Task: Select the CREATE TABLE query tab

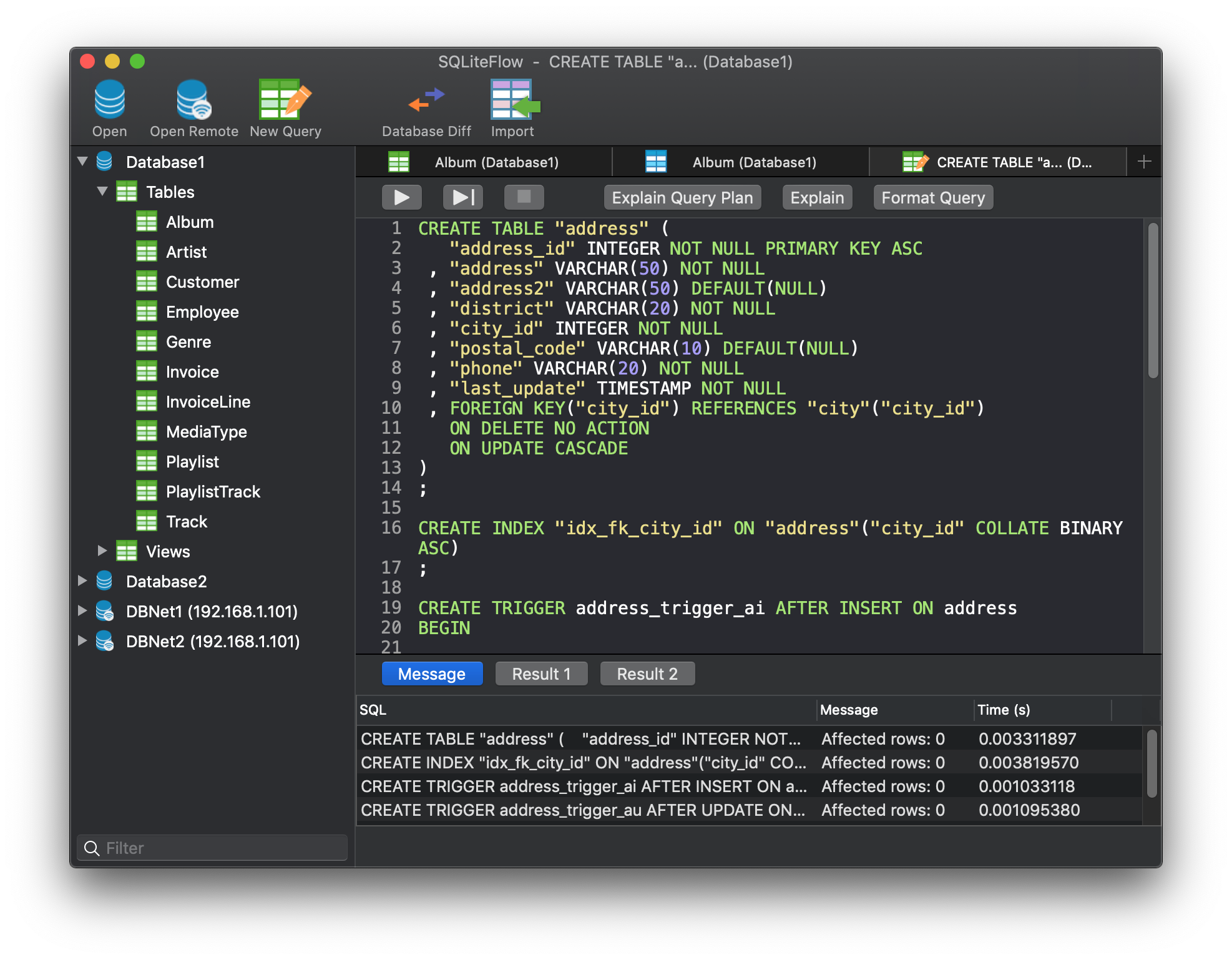Action: 998,162
